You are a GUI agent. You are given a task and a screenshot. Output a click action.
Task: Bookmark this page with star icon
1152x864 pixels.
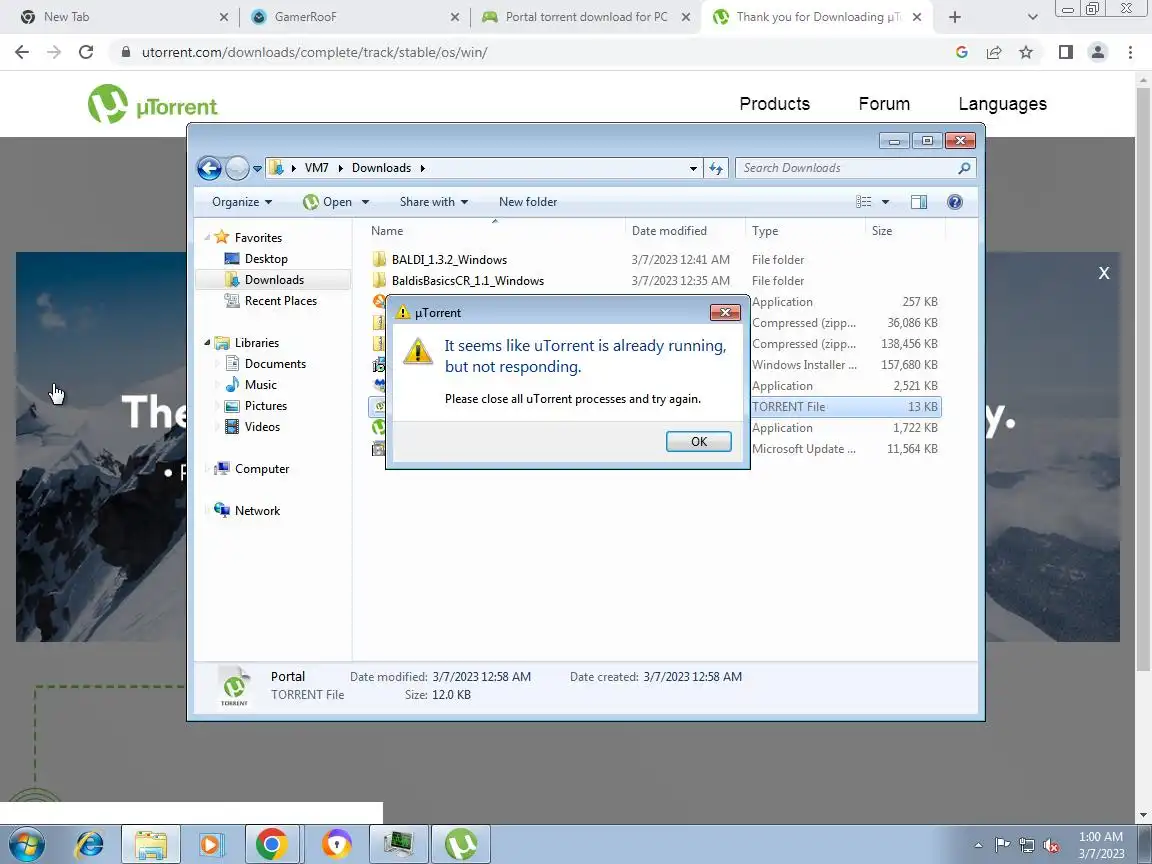[1026, 52]
